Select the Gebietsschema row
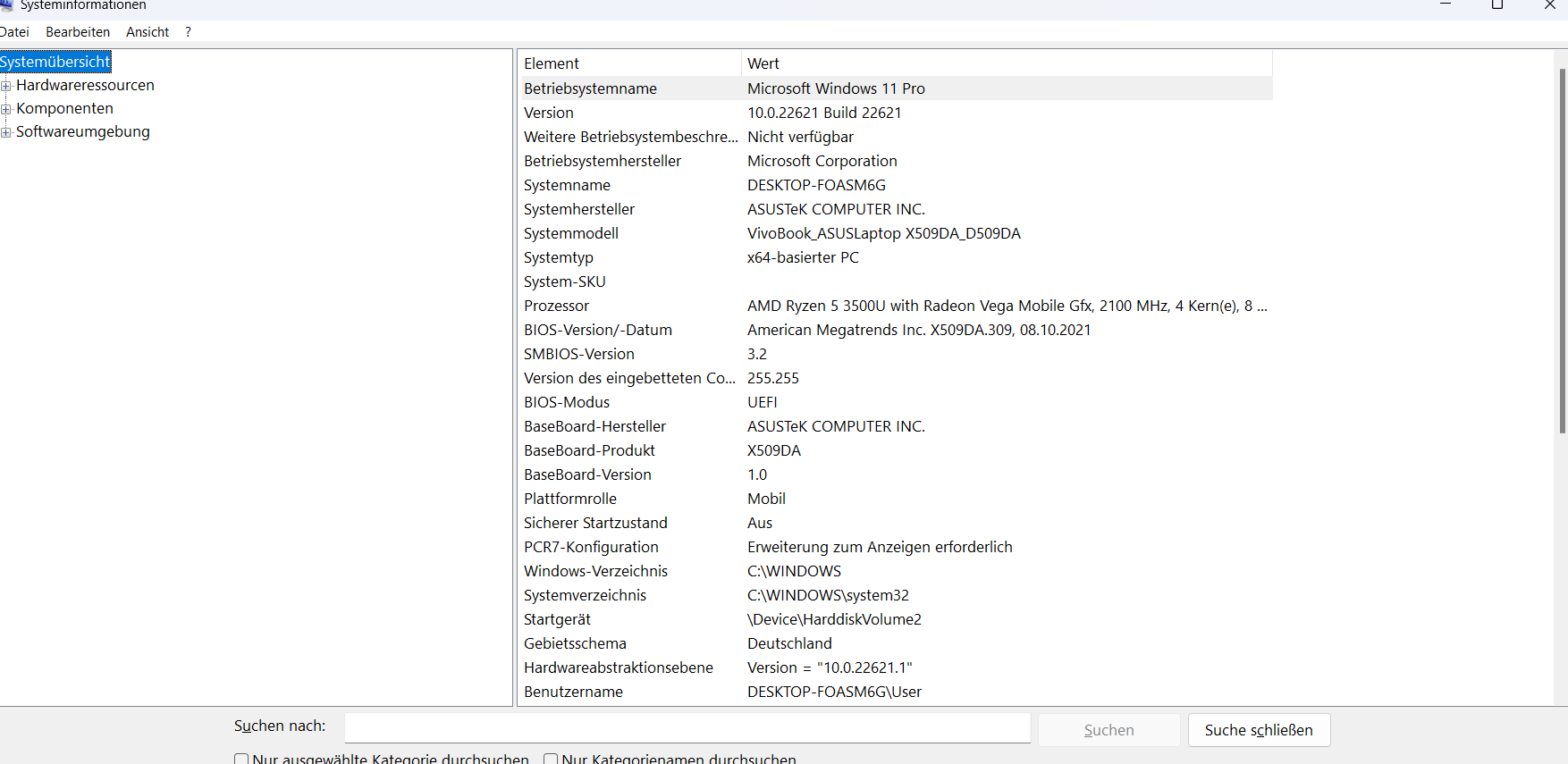The width and height of the screenshot is (1568, 764). pos(896,643)
